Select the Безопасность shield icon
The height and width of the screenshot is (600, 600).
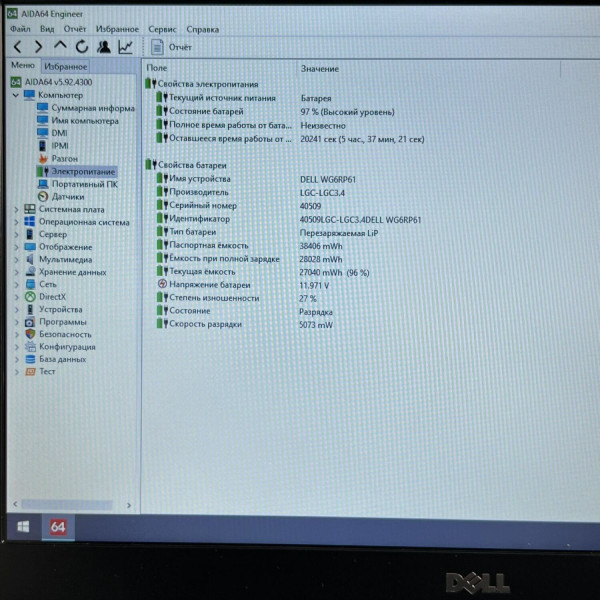point(30,334)
